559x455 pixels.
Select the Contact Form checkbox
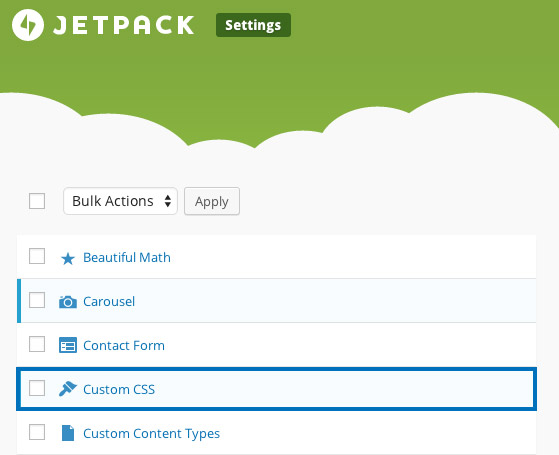(37, 344)
